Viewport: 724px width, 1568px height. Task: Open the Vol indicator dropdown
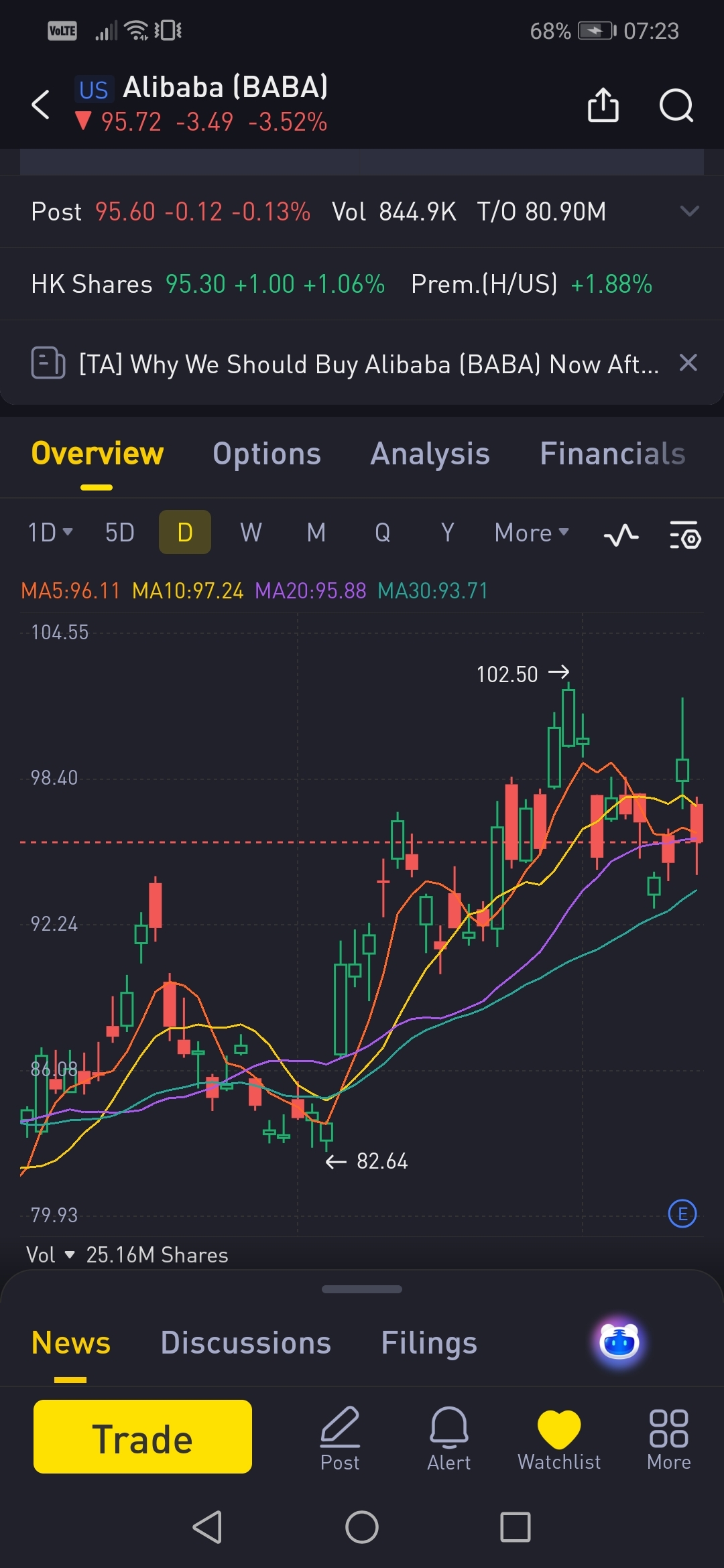(x=50, y=1254)
